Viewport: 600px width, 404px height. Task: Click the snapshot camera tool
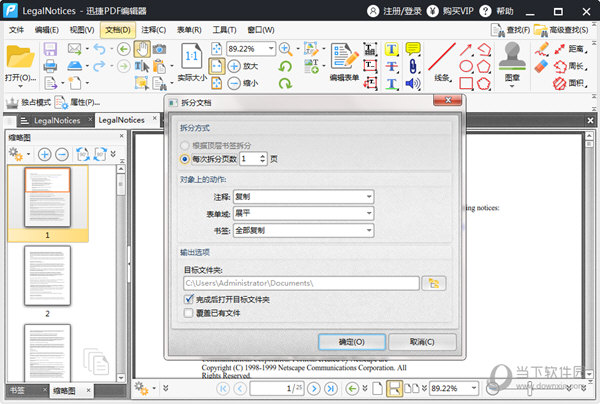[x=160, y=49]
